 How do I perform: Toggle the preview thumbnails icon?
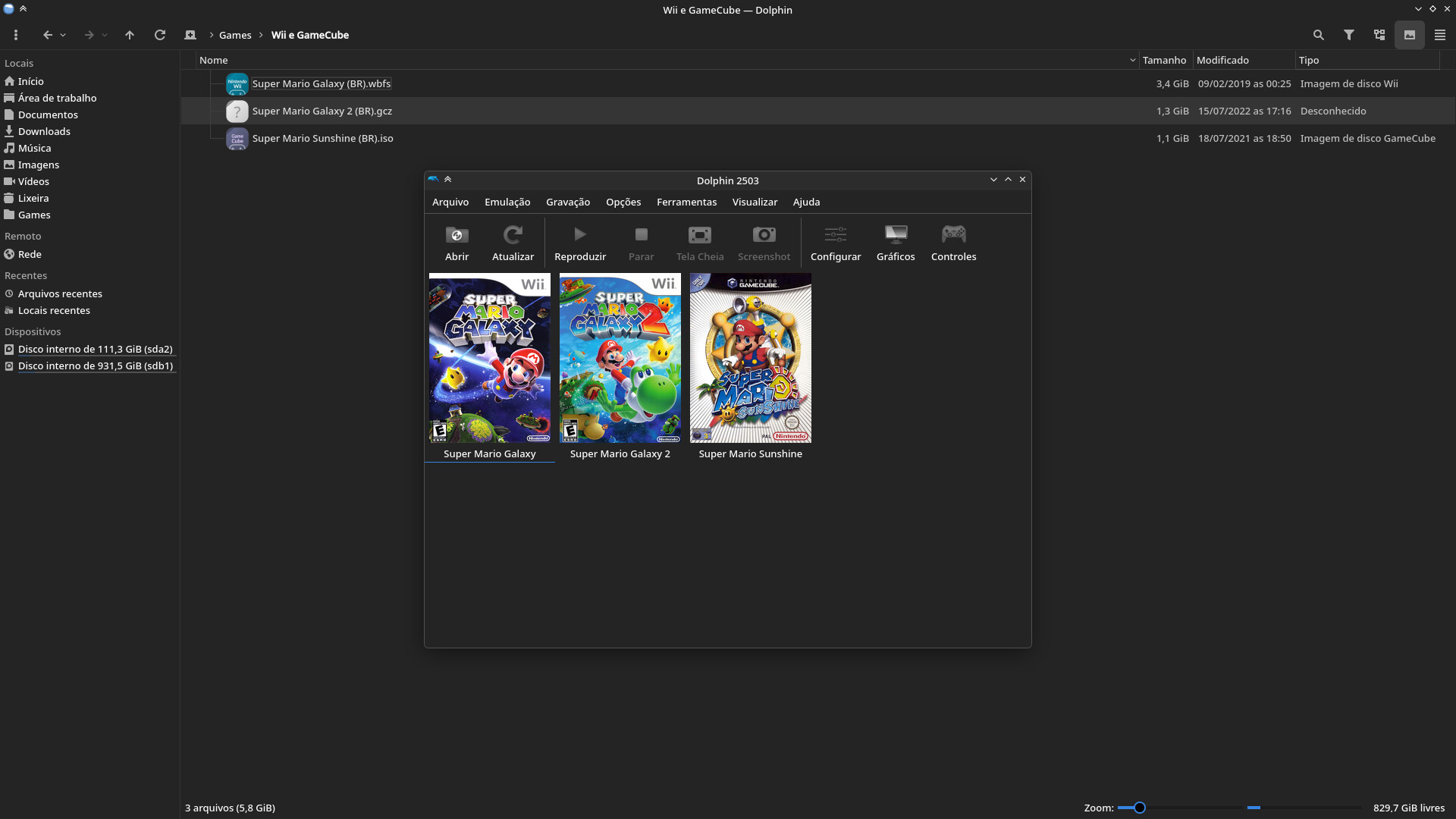point(1410,35)
